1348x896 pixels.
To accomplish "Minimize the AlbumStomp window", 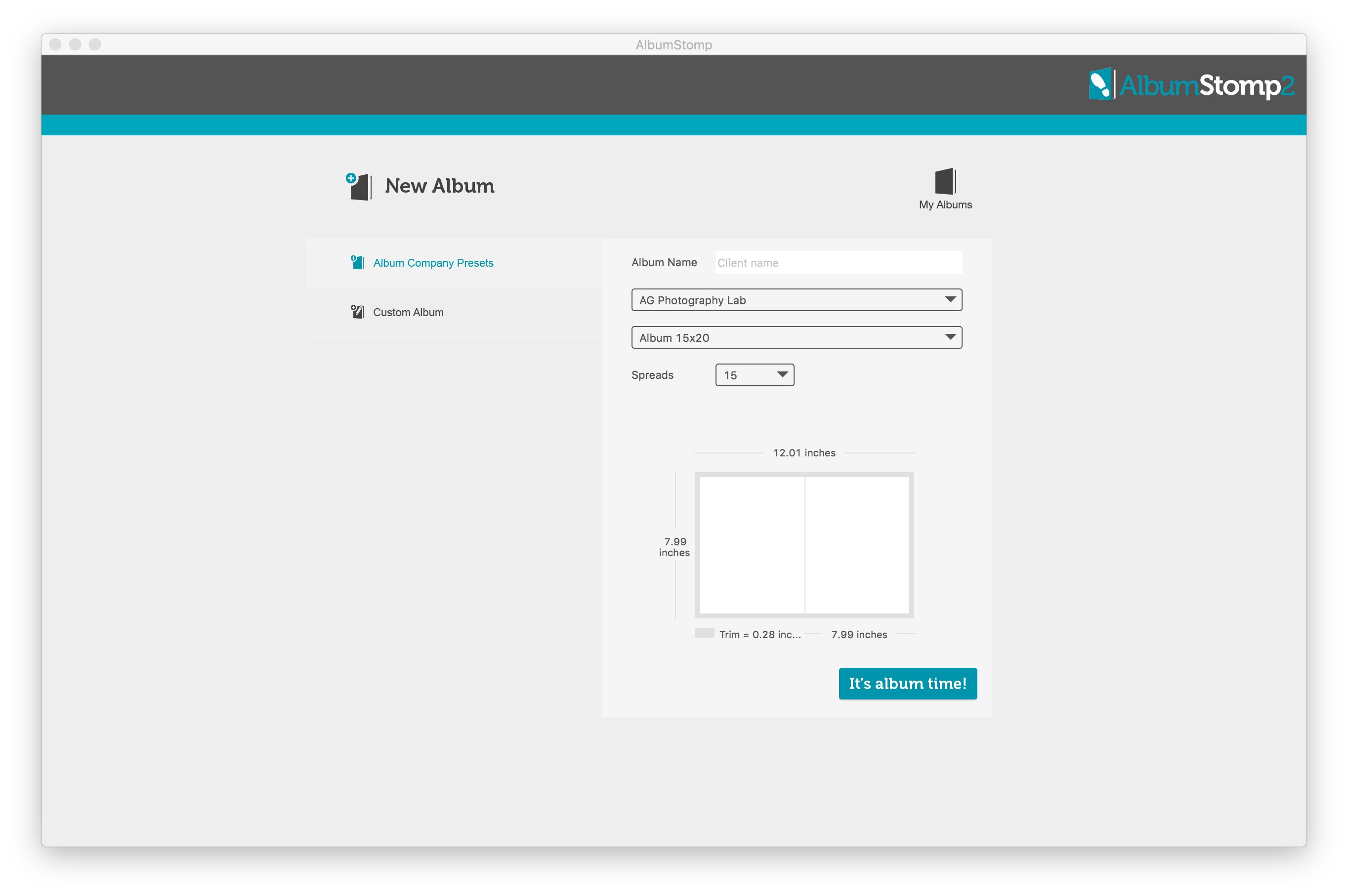I will (75, 44).
